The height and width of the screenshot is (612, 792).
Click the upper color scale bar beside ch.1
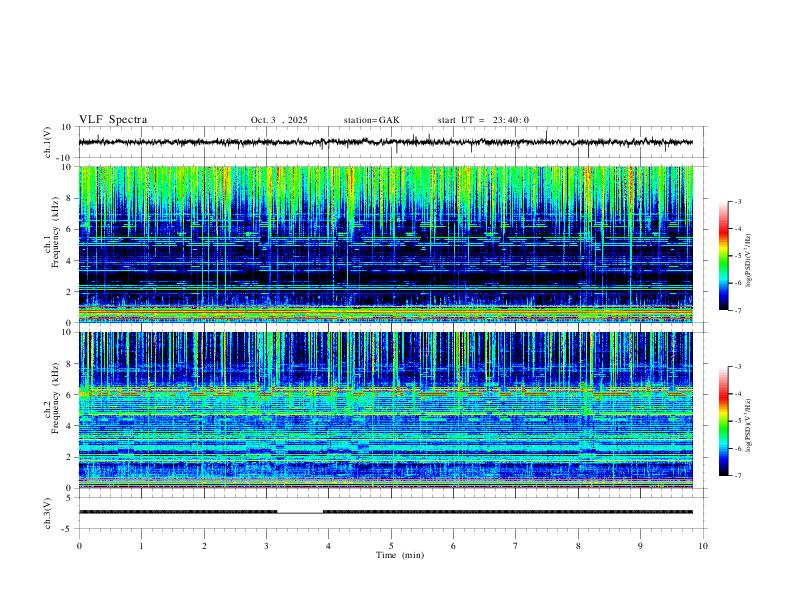pyautogui.click(x=724, y=256)
